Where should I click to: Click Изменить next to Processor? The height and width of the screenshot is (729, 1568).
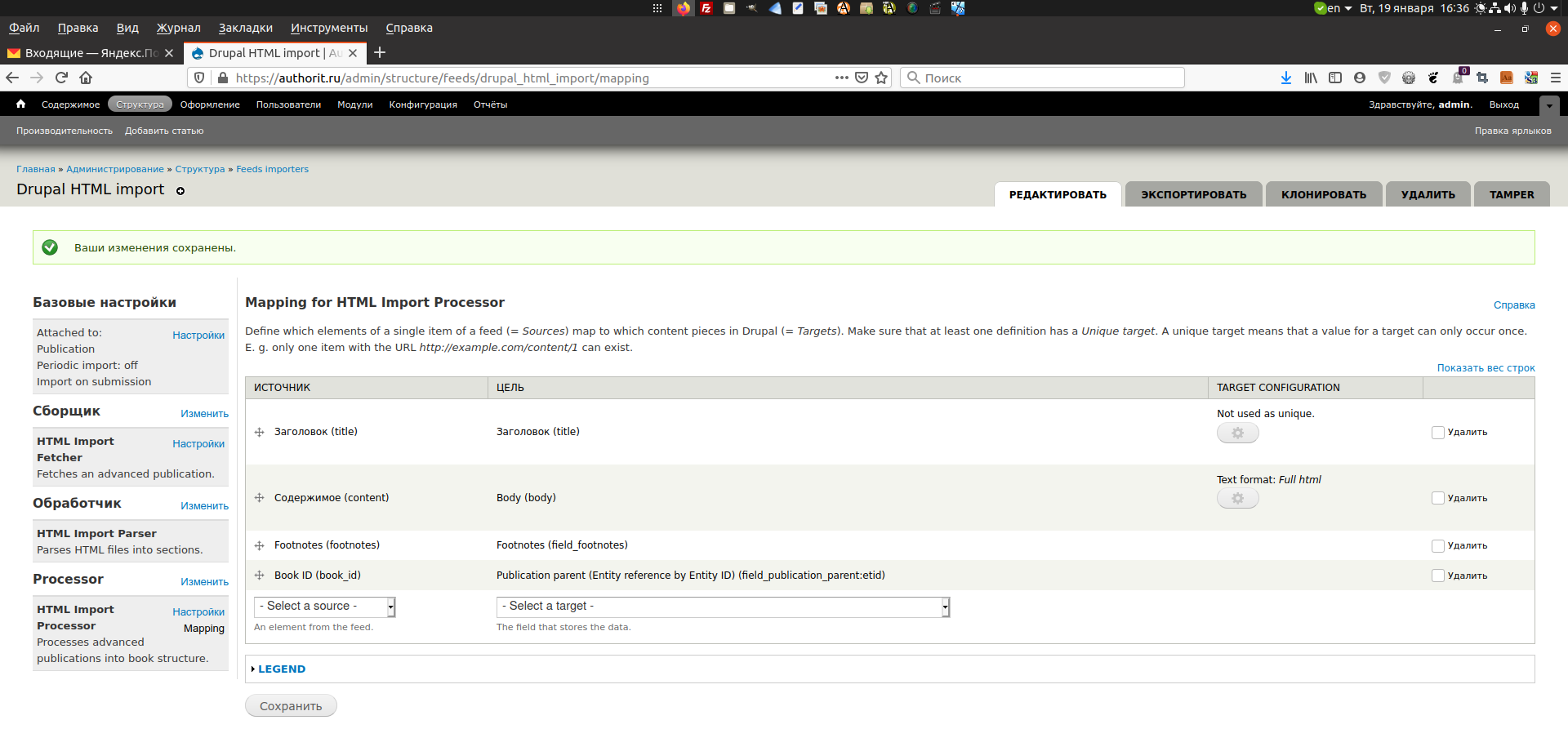[204, 582]
